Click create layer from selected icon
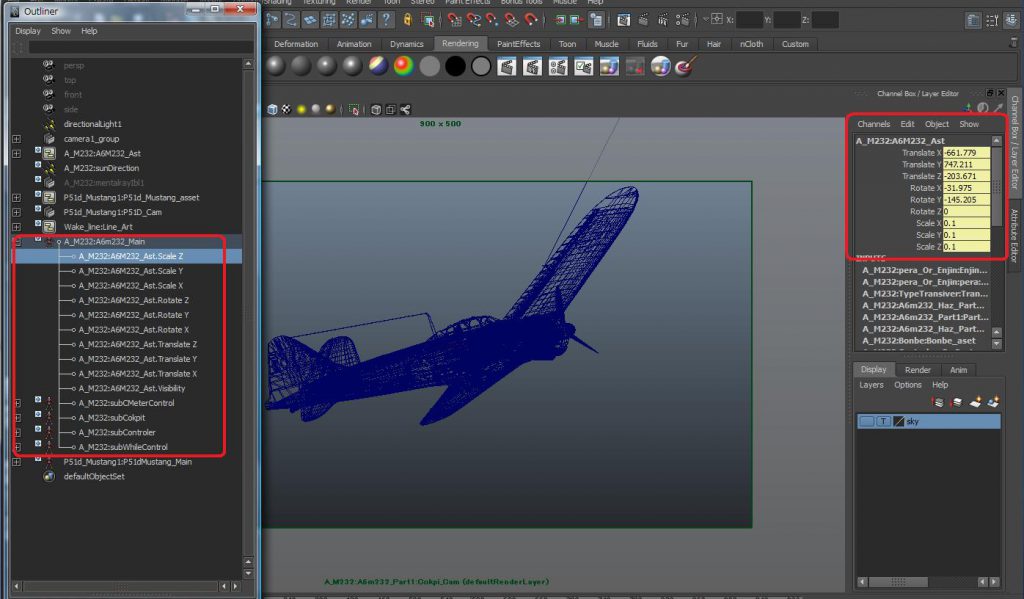The width and height of the screenshot is (1024, 599). coord(993,402)
